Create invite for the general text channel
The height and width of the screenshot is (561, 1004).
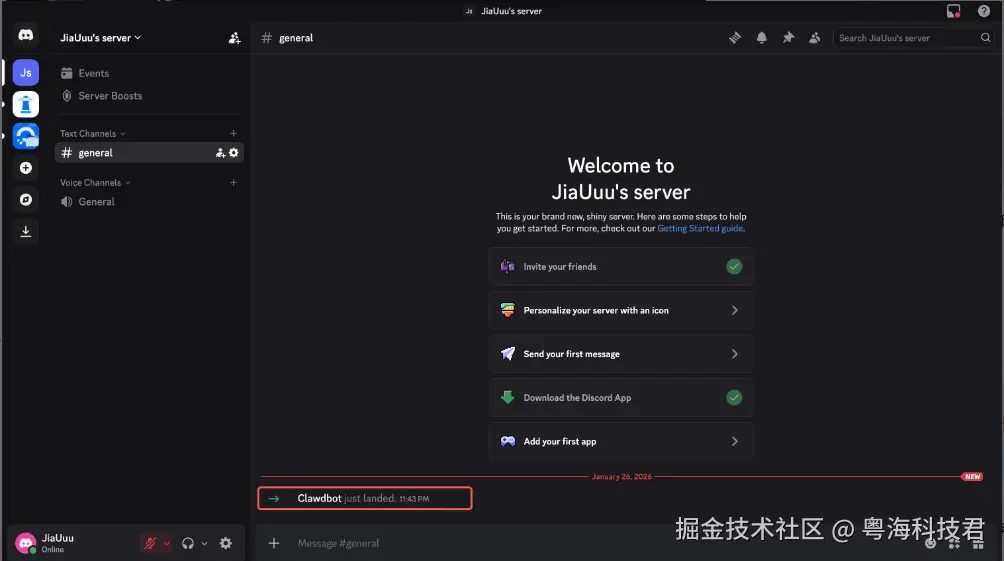click(x=220, y=152)
